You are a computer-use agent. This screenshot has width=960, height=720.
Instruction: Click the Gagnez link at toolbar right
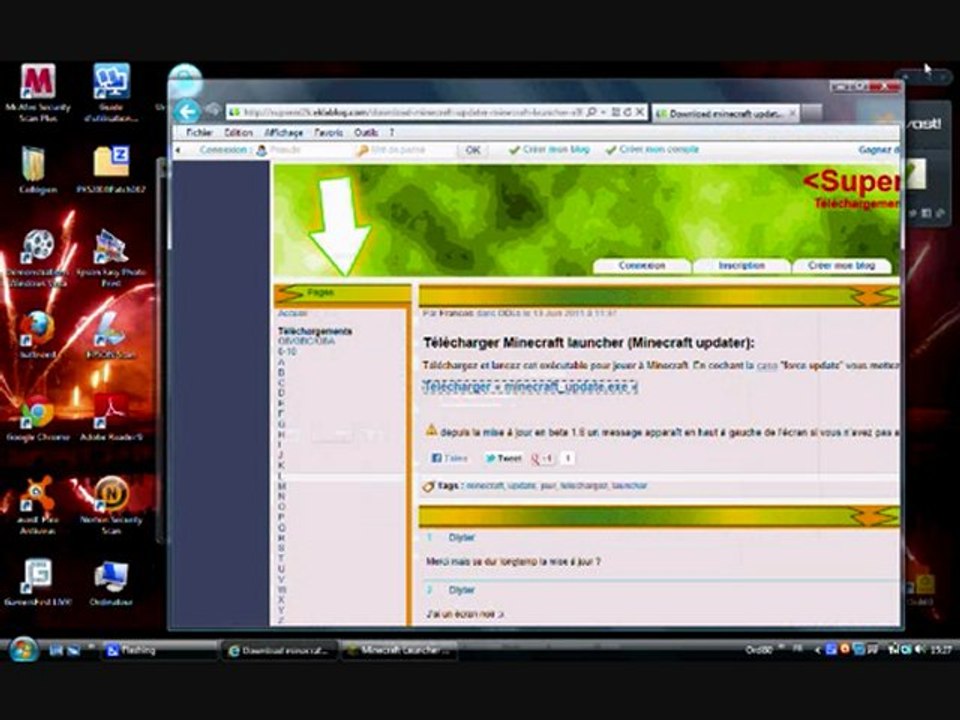tap(879, 149)
